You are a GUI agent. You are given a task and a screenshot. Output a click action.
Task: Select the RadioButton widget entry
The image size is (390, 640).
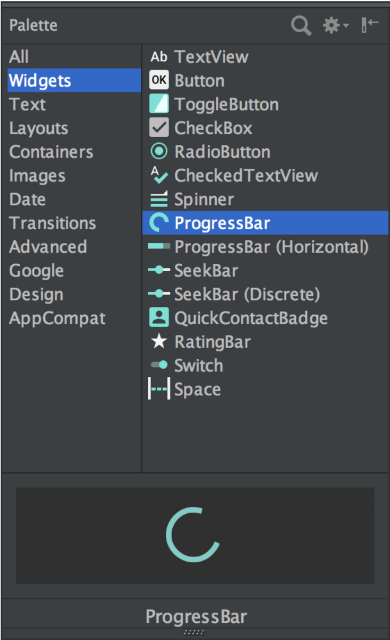coord(210,151)
